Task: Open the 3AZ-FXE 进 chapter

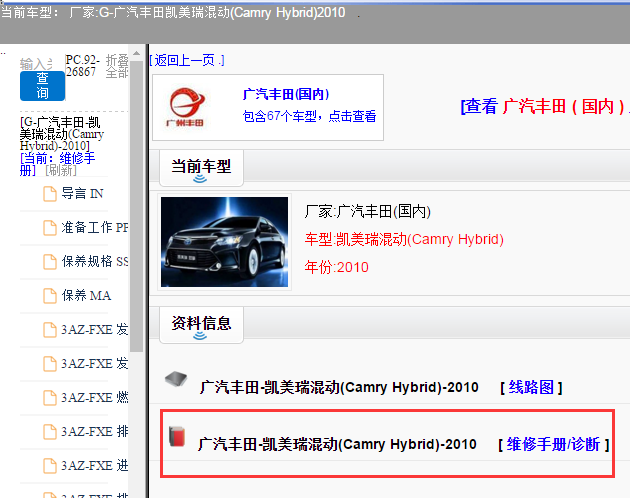Action: tap(95, 465)
